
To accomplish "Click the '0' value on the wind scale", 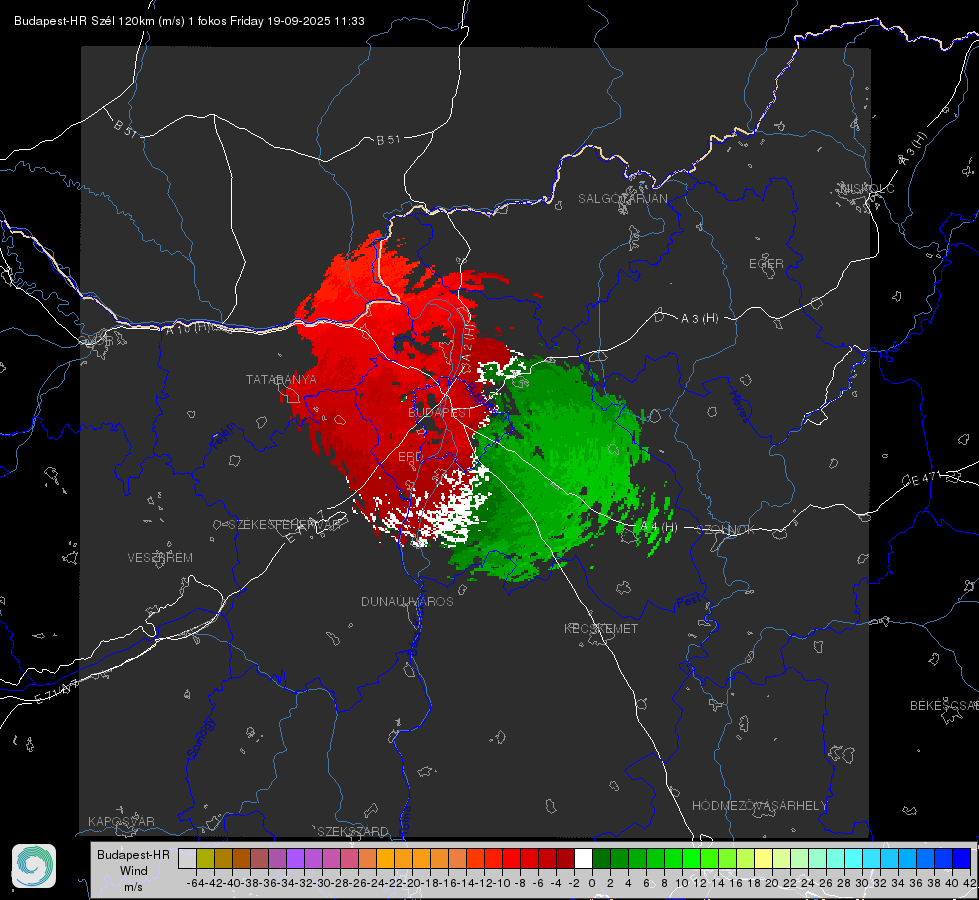I will tap(592, 883).
